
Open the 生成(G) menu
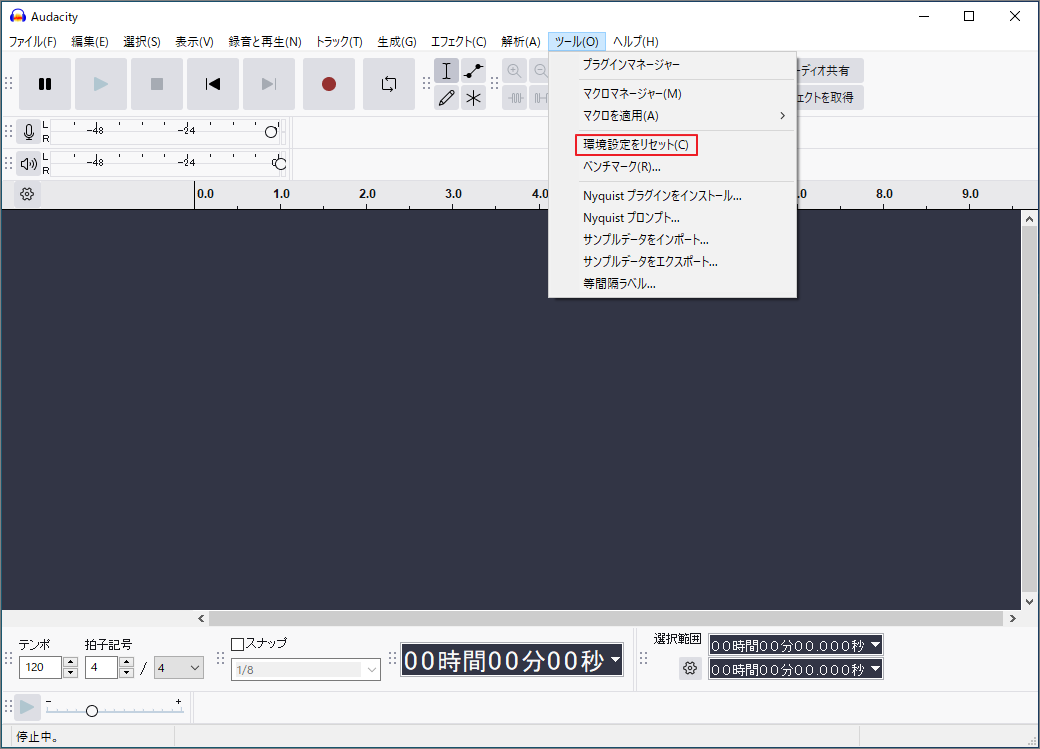click(x=397, y=42)
